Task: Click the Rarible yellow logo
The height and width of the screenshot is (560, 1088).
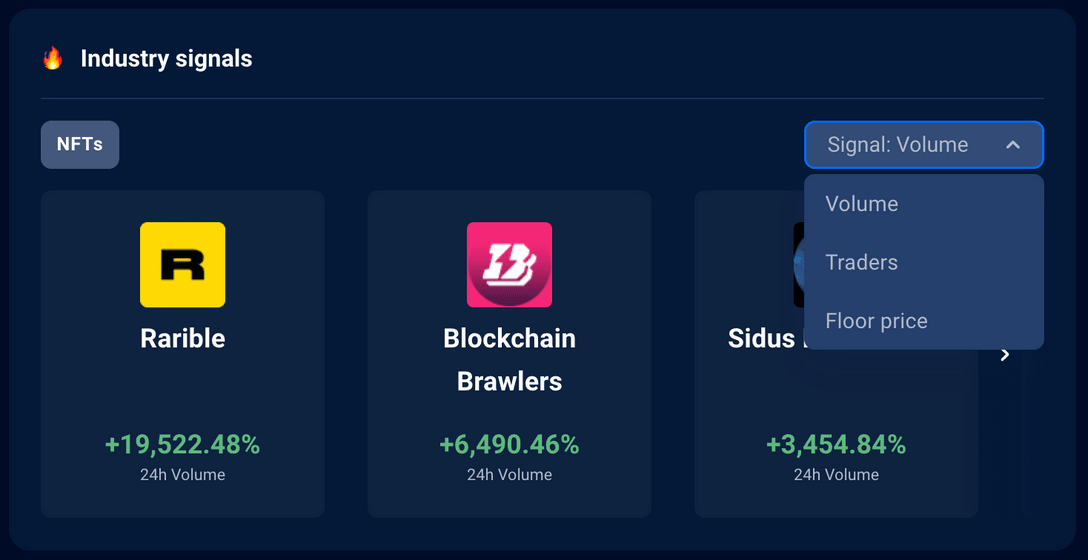Action: [183, 265]
